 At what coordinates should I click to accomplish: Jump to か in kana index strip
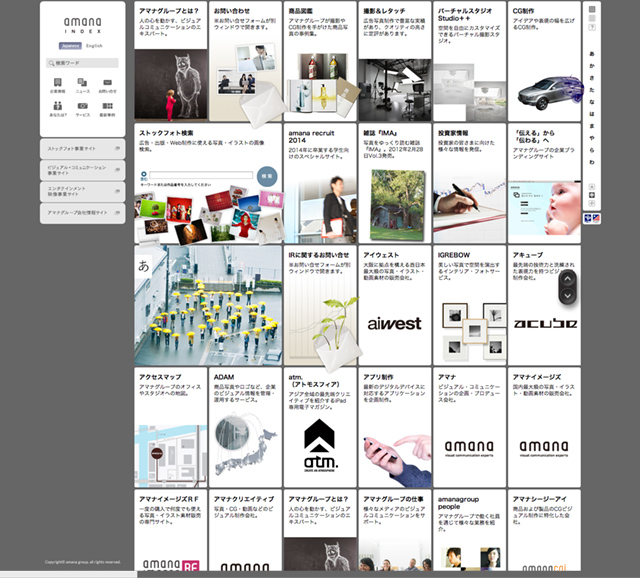click(x=592, y=66)
